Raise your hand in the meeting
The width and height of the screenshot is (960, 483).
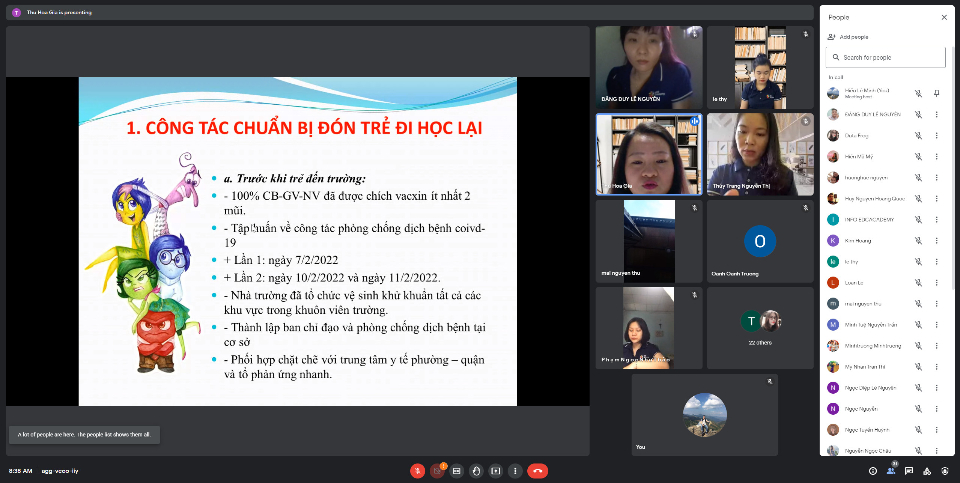(476, 470)
